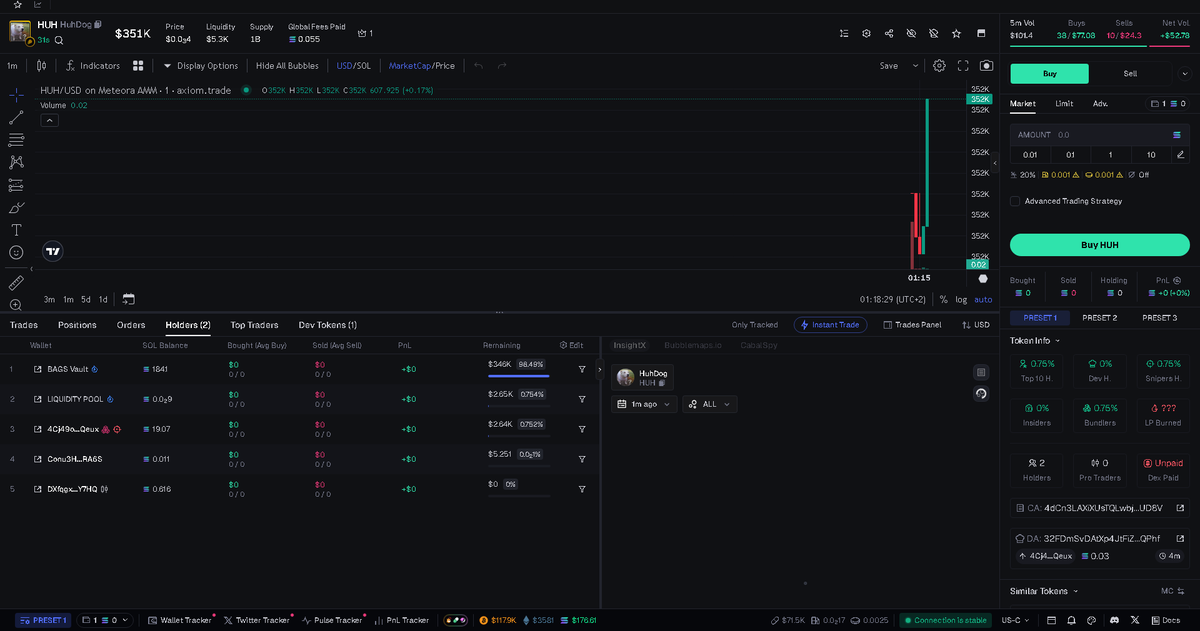Toggle the Trades Panel option
Image resolution: width=1200 pixels, height=631 pixels.
click(x=911, y=325)
